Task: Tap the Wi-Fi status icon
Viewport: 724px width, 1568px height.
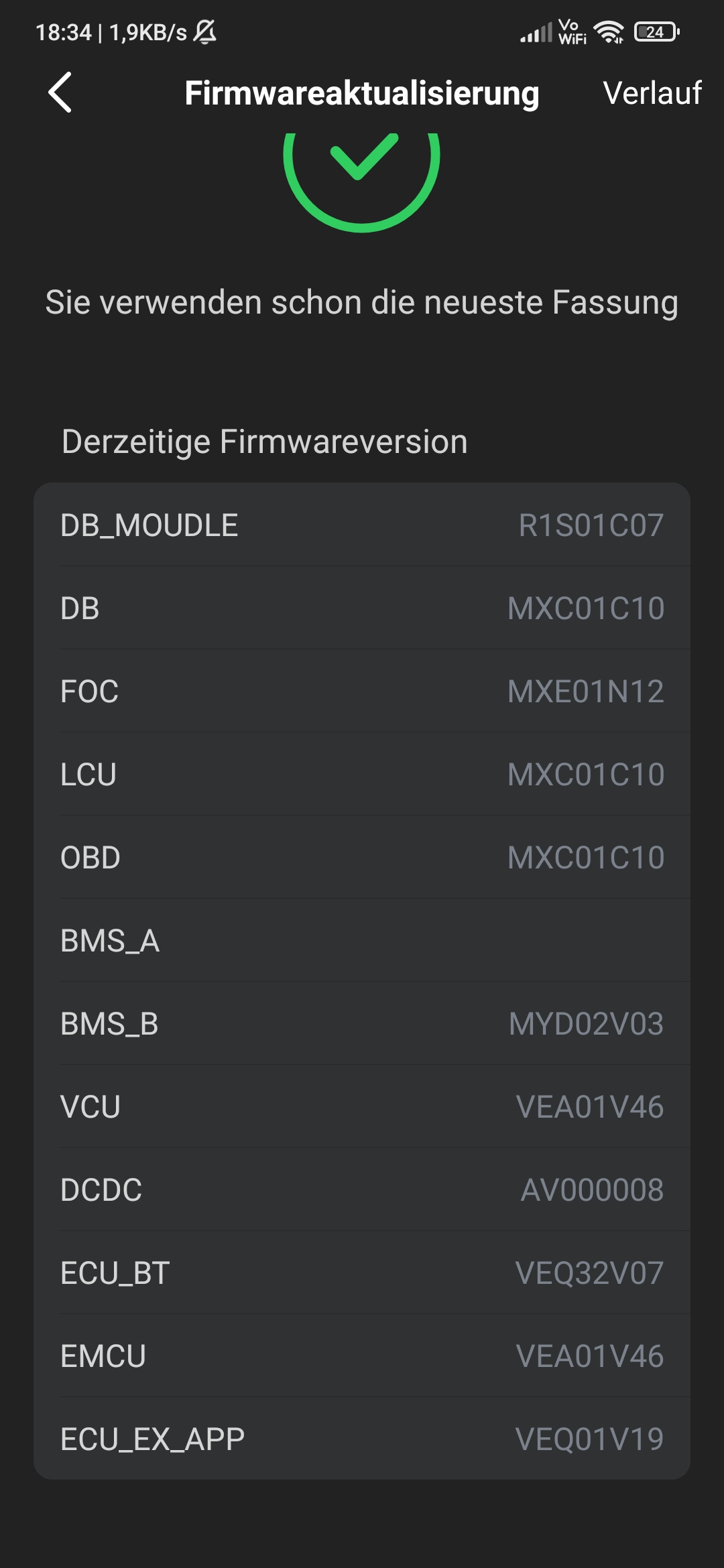Action: [x=609, y=31]
